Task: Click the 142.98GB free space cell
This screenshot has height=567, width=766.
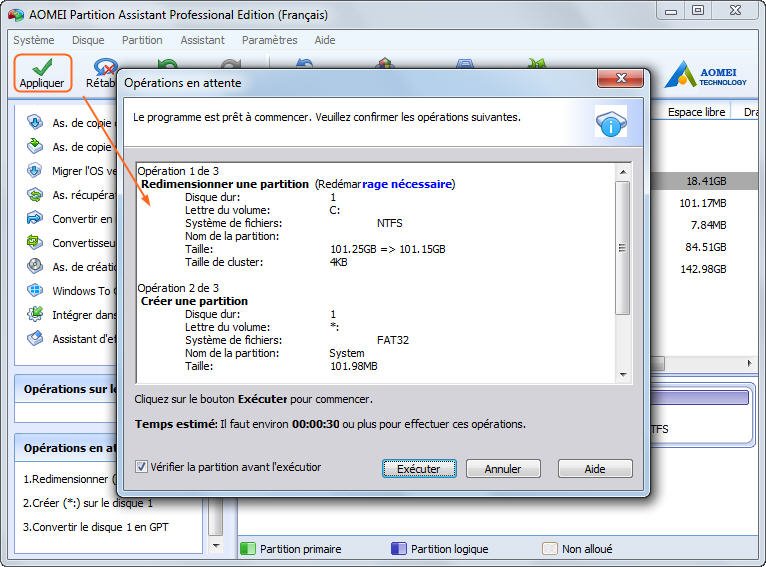Action: (x=703, y=269)
